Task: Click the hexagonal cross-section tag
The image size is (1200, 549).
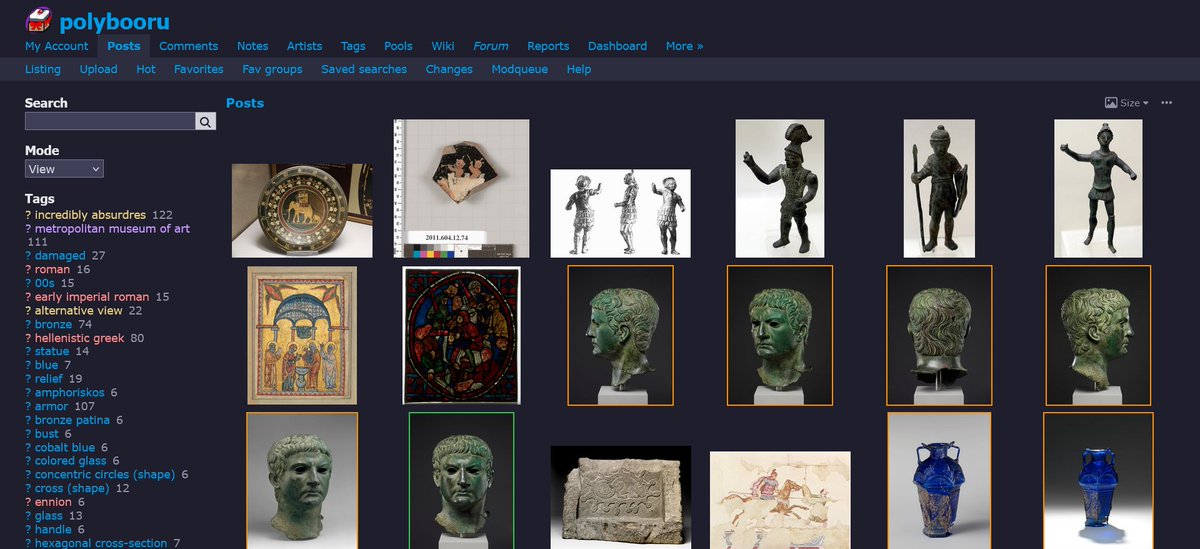Action: tap(101, 543)
